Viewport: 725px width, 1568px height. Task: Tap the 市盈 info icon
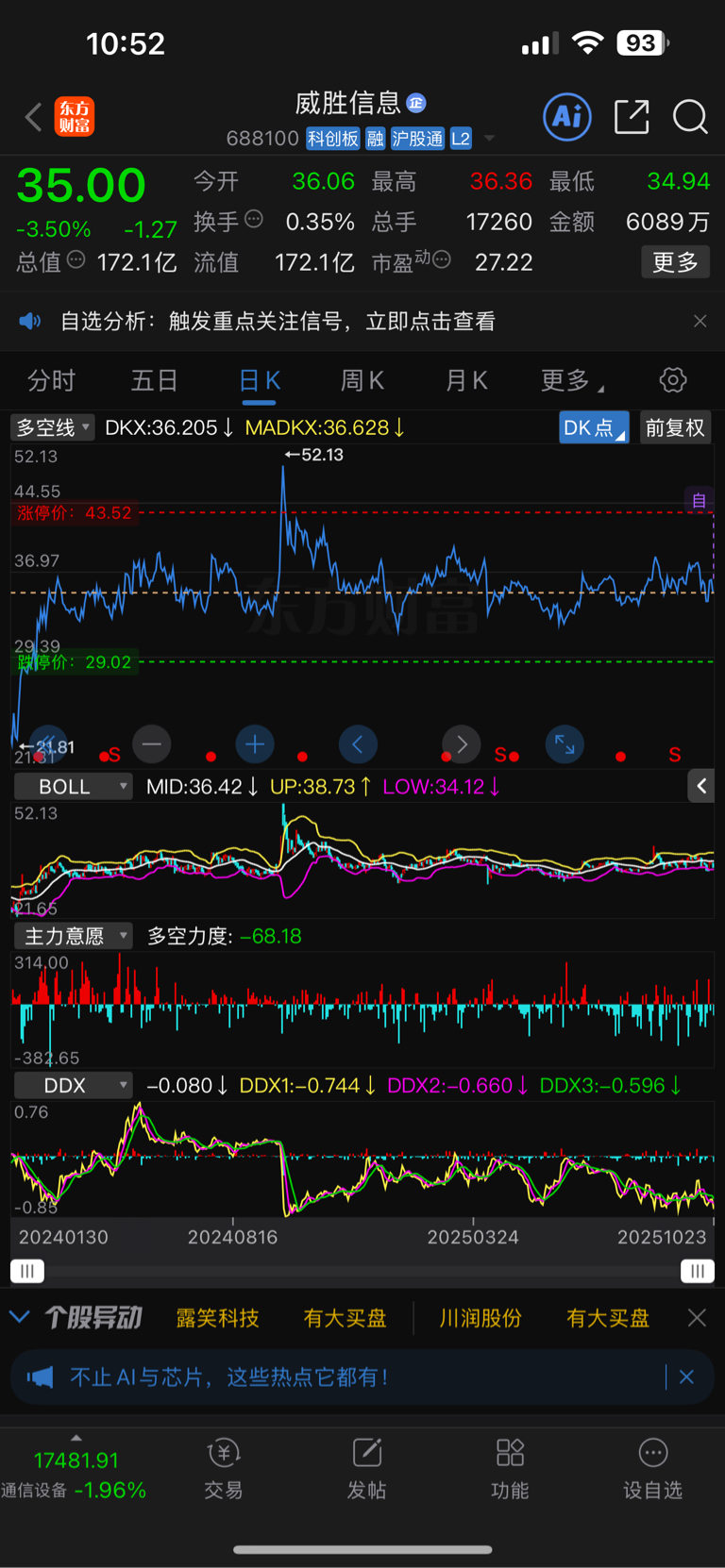point(441,259)
